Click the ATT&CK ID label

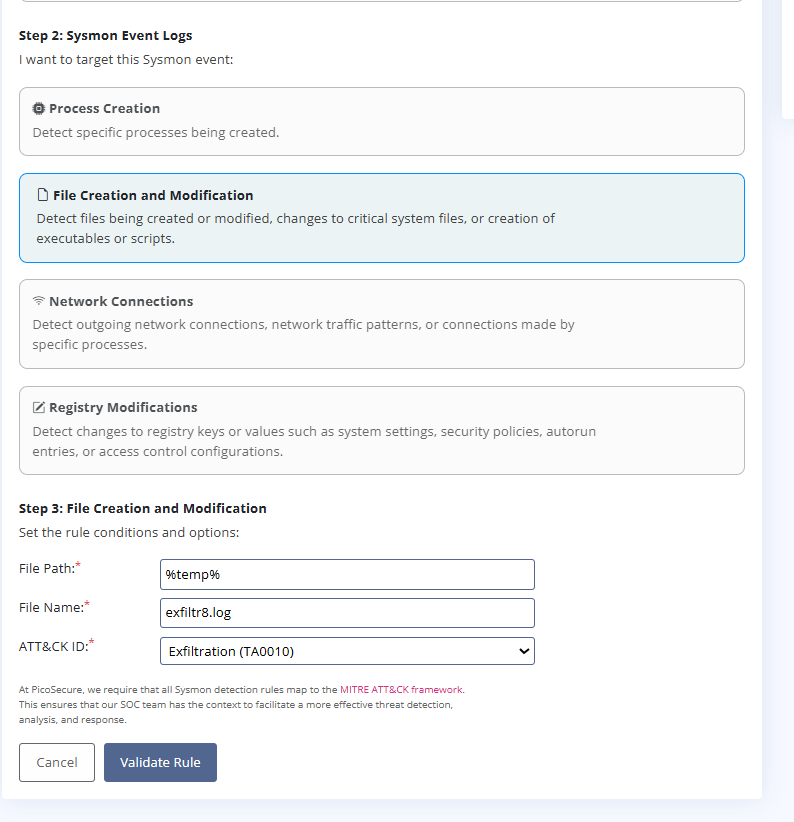tap(51, 646)
